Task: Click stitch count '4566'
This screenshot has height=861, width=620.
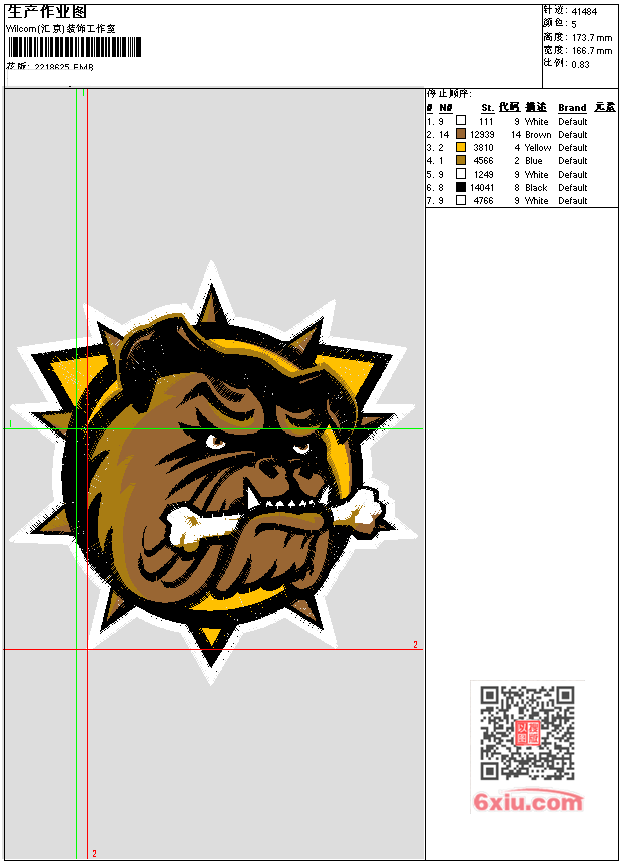Action: pyautogui.click(x=483, y=161)
